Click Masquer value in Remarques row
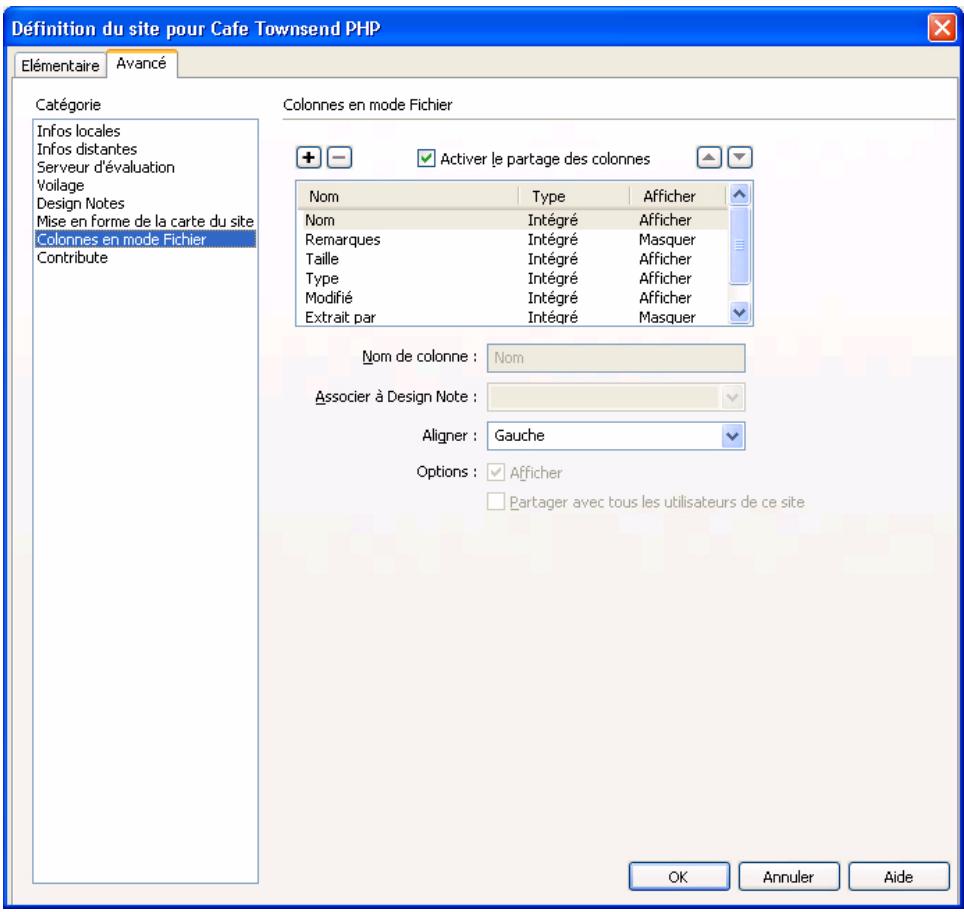 click(x=667, y=240)
